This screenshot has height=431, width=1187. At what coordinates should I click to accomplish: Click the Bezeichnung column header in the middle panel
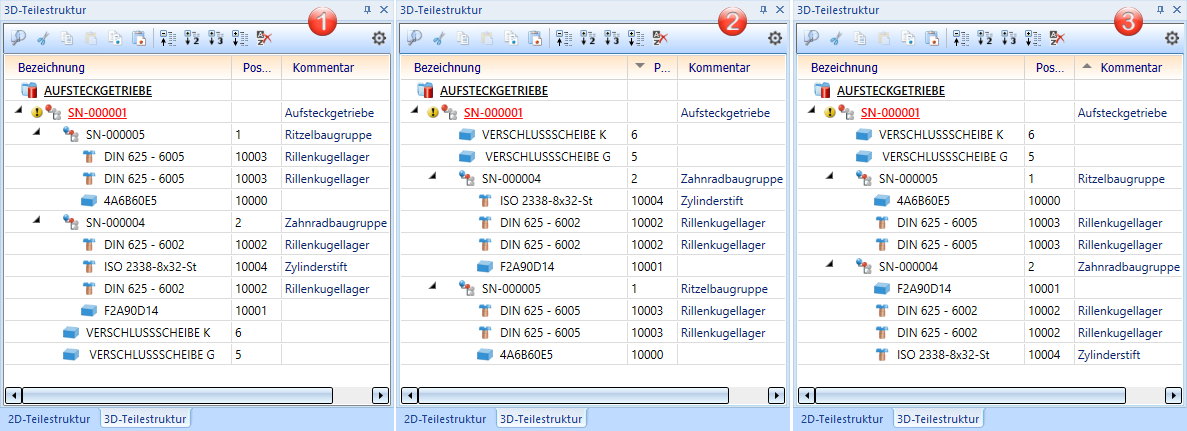click(x=514, y=67)
